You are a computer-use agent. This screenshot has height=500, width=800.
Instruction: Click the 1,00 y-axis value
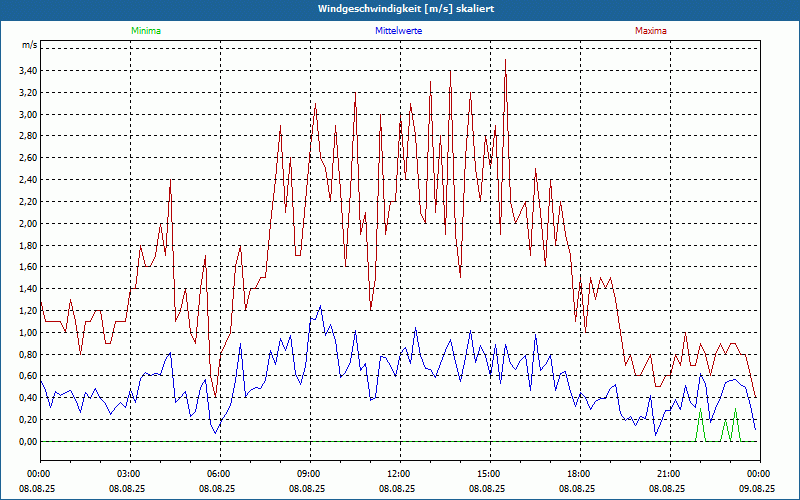pos(28,333)
